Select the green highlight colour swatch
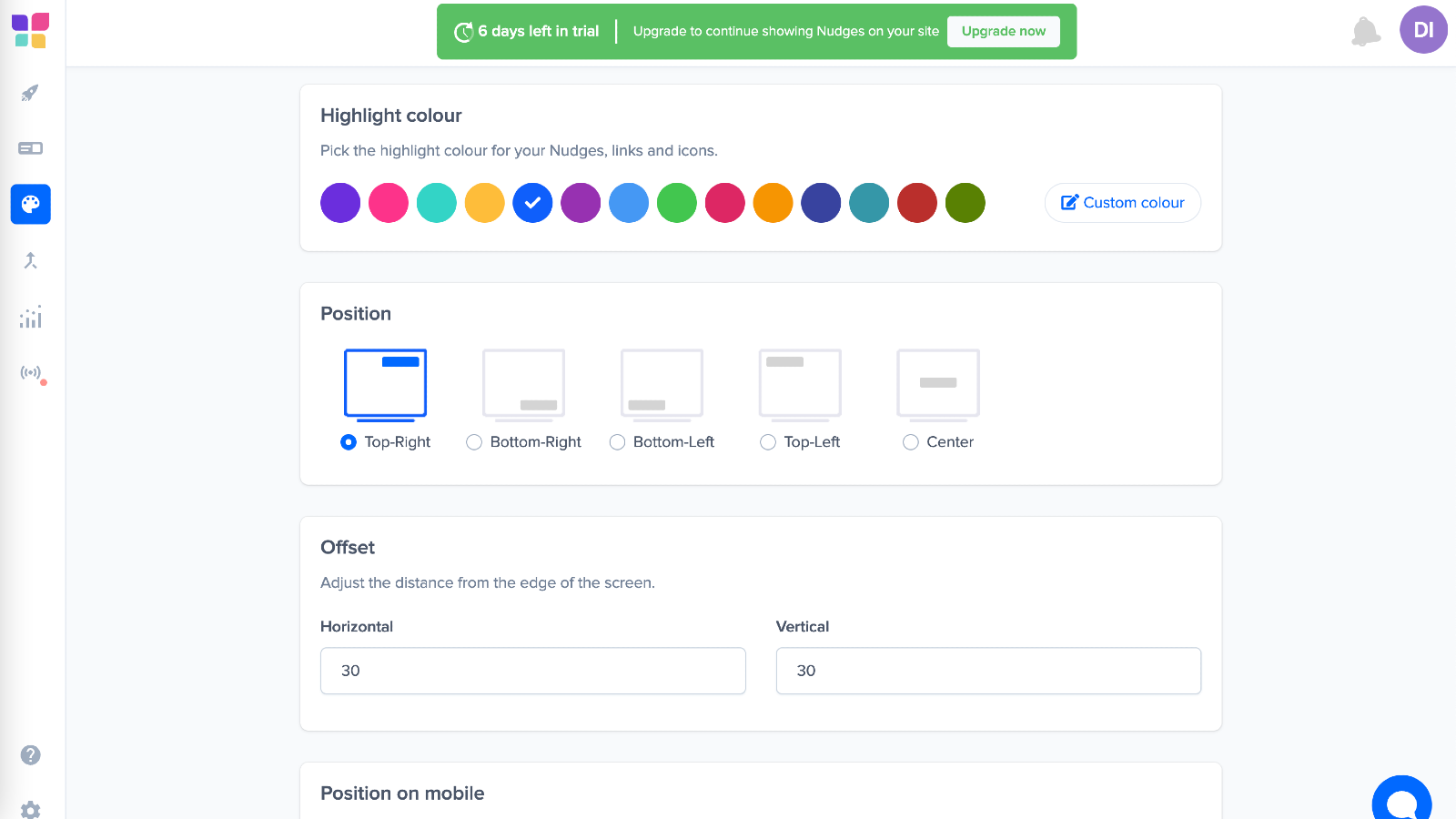This screenshot has width=1456, height=819. tap(676, 202)
